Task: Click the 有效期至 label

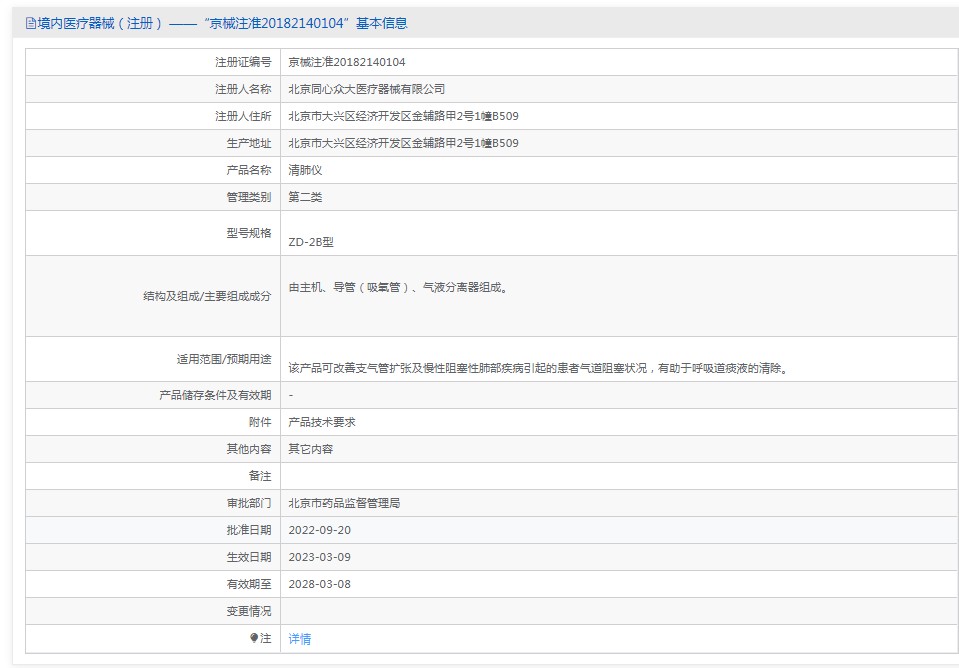Action: 248,584
